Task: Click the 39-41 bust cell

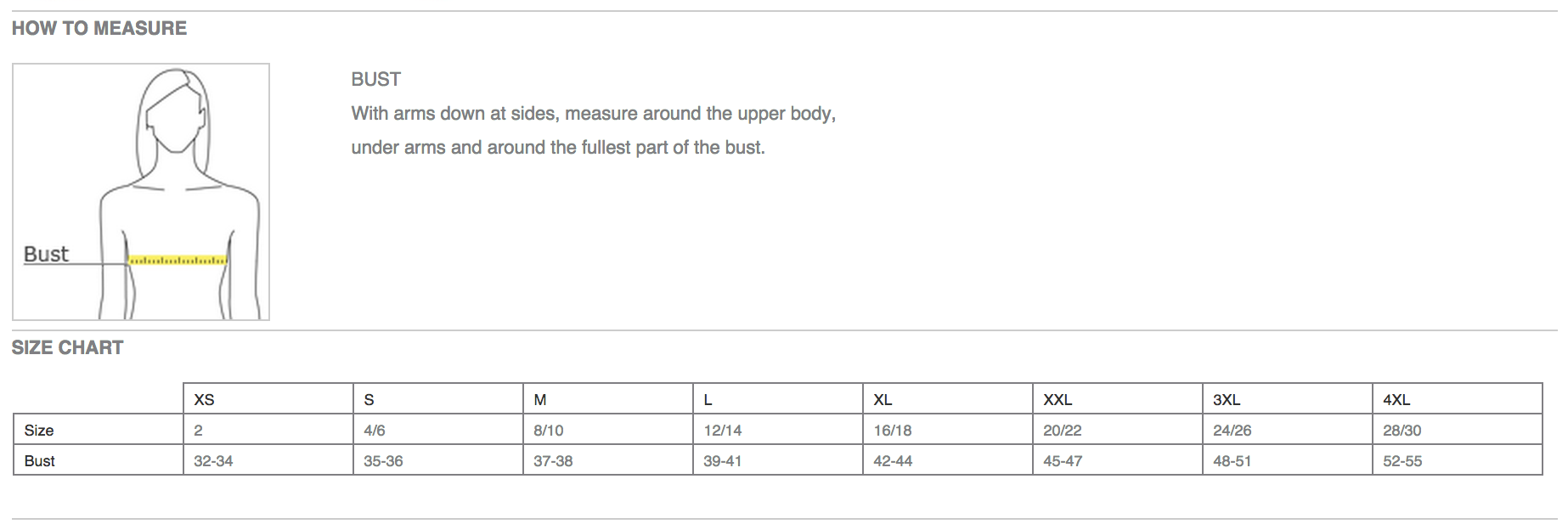Action: (x=778, y=460)
